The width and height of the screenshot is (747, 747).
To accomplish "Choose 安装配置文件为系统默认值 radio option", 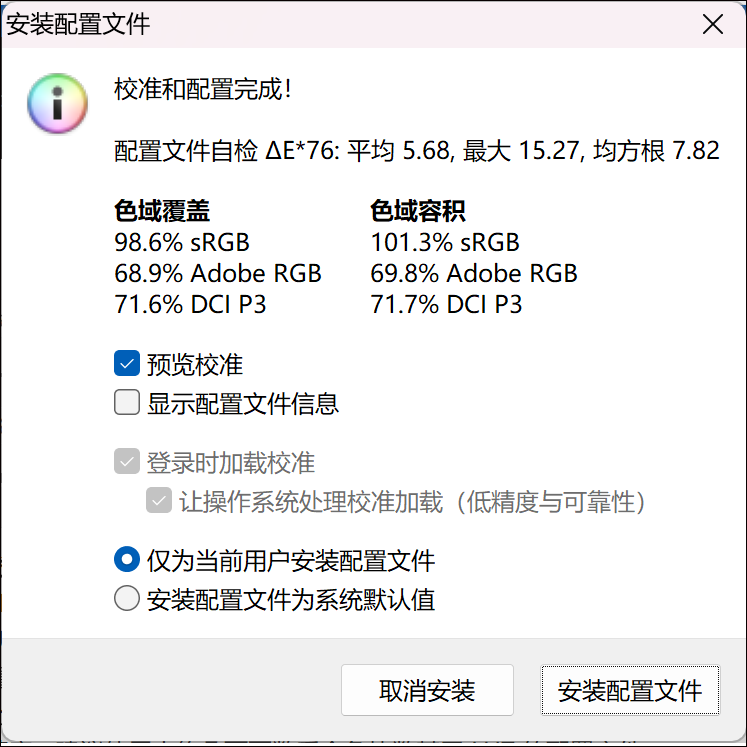I will pyautogui.click(x=127, y=600).
